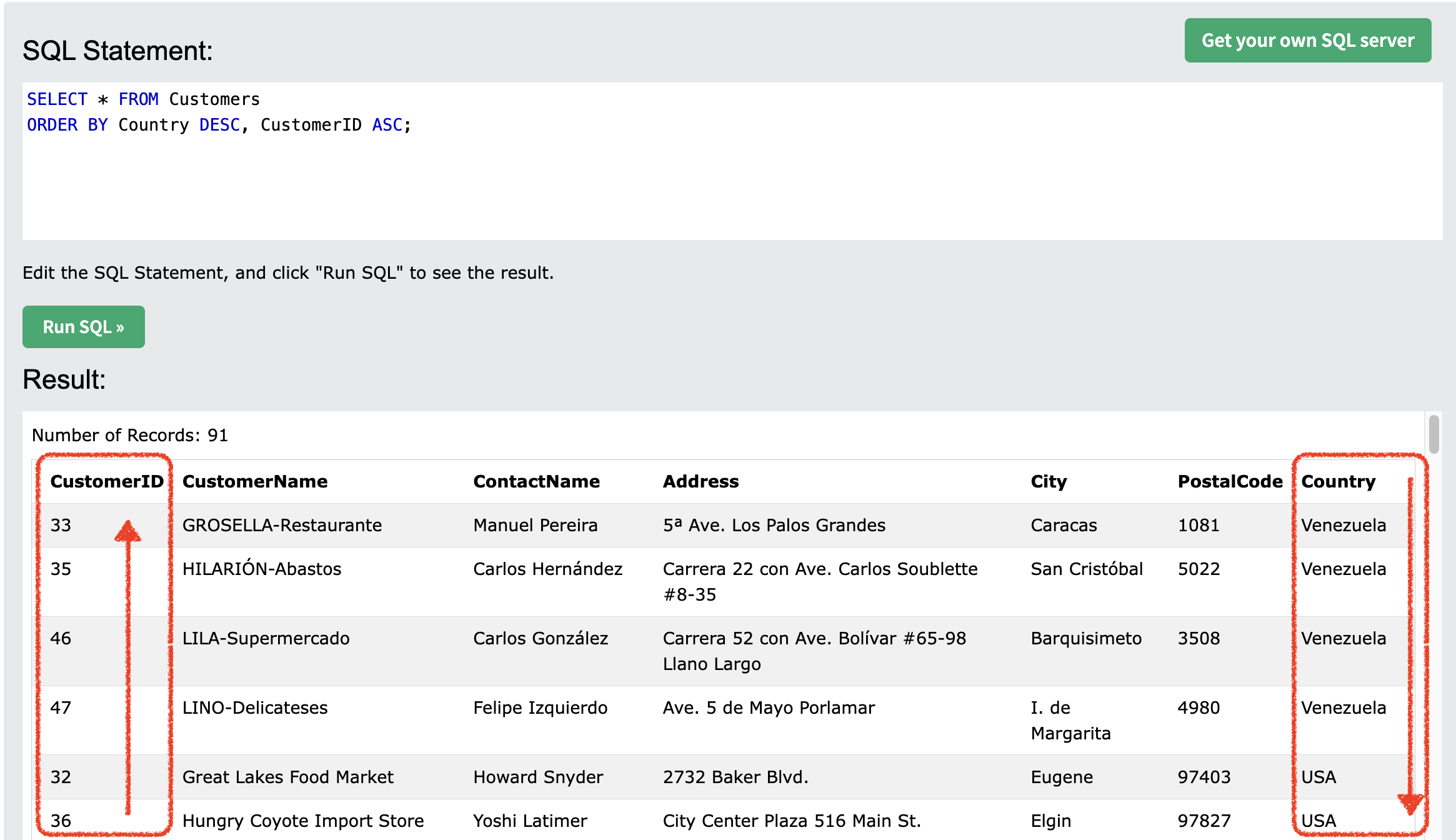Image resolution: width=1456 pixels, height=840 pixels.
Task: Click Carlos Hernández contact name cell
Action: 547,569
